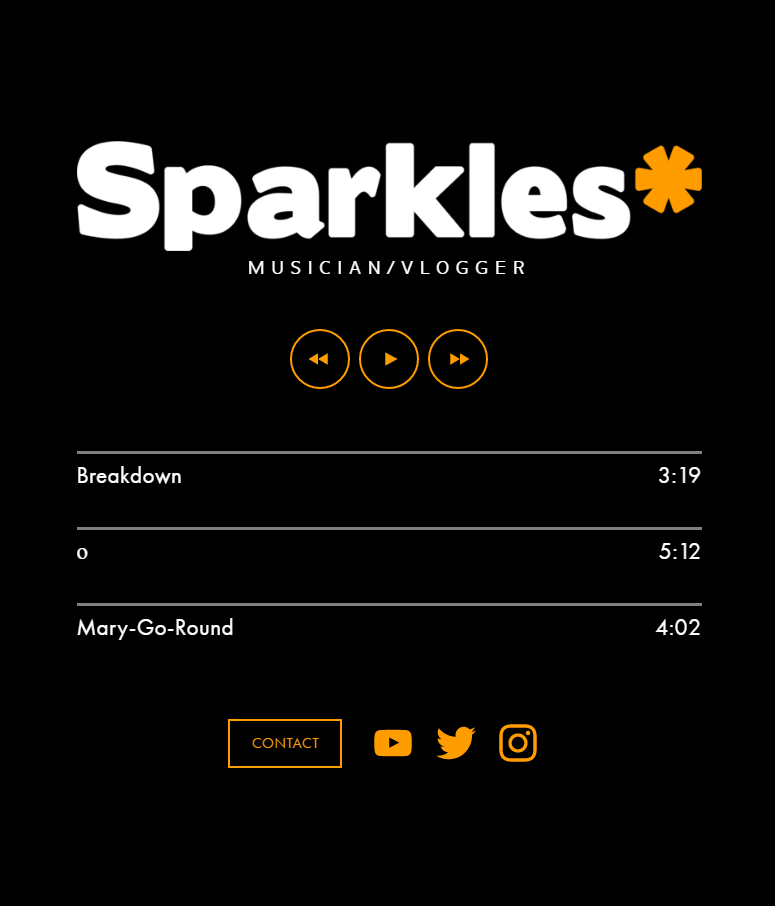
Task: Skip back with the rewind button
Action: pos(320,359)
